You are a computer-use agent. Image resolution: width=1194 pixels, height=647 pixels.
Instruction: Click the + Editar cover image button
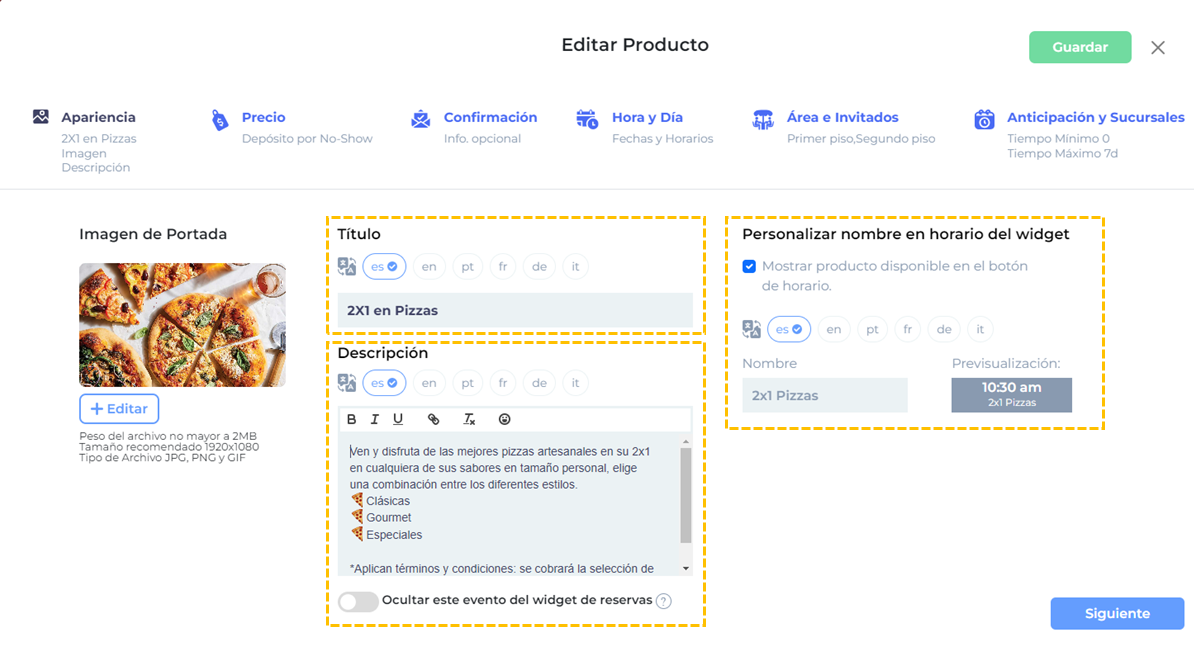click(119, 409)
